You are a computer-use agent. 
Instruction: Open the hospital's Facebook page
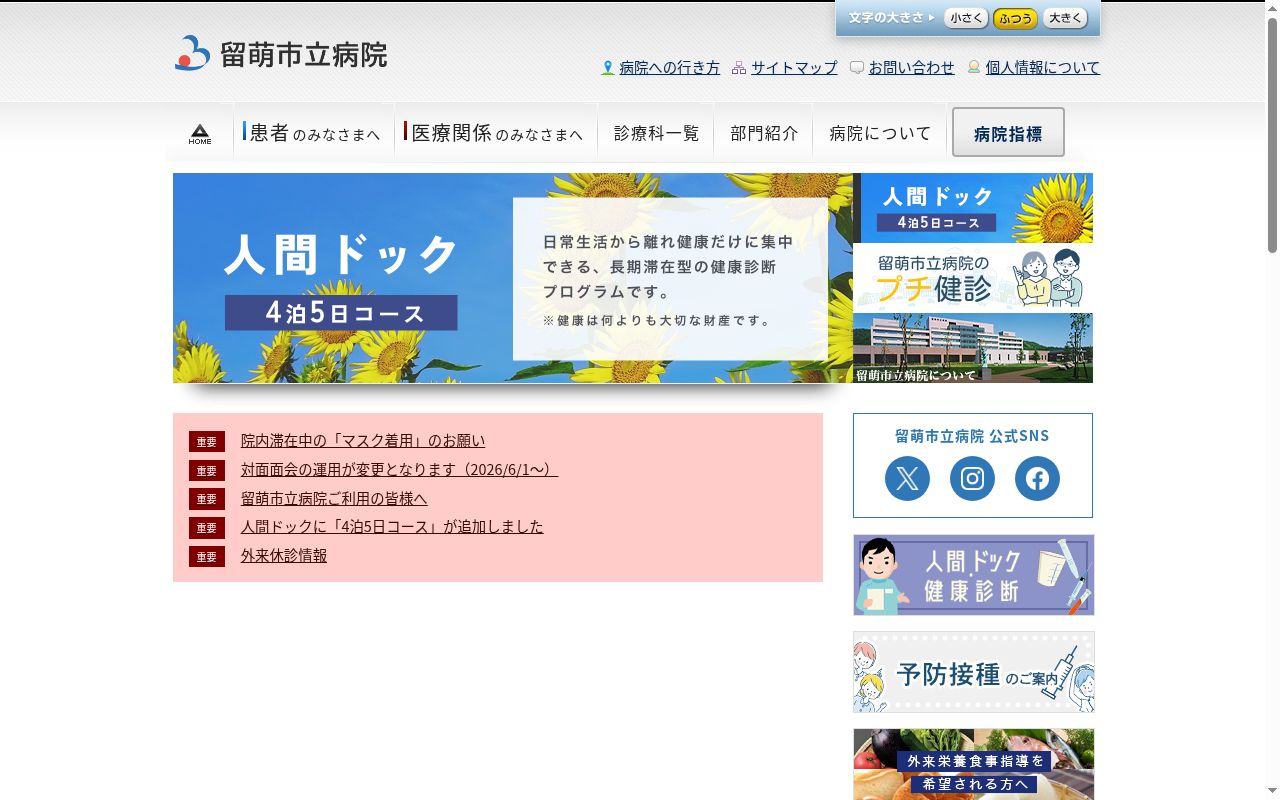click(1037, 478)
